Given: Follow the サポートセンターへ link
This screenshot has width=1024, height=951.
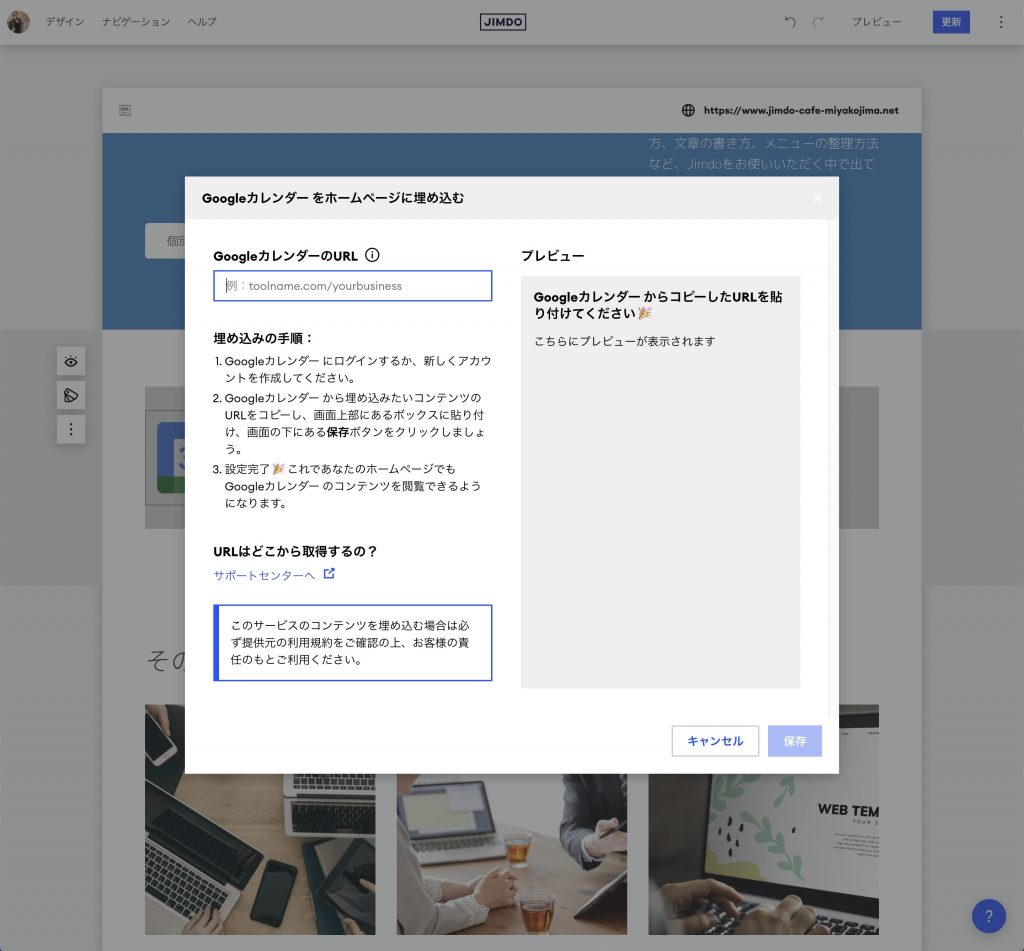Looking at the screenshot, I should (264, 575).
